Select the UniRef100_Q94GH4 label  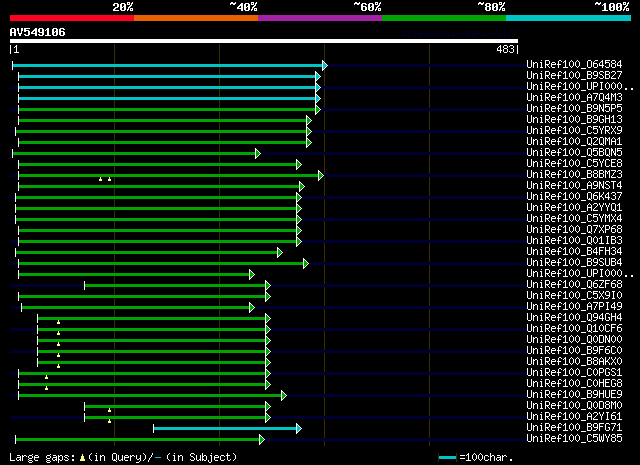point(574,318)
